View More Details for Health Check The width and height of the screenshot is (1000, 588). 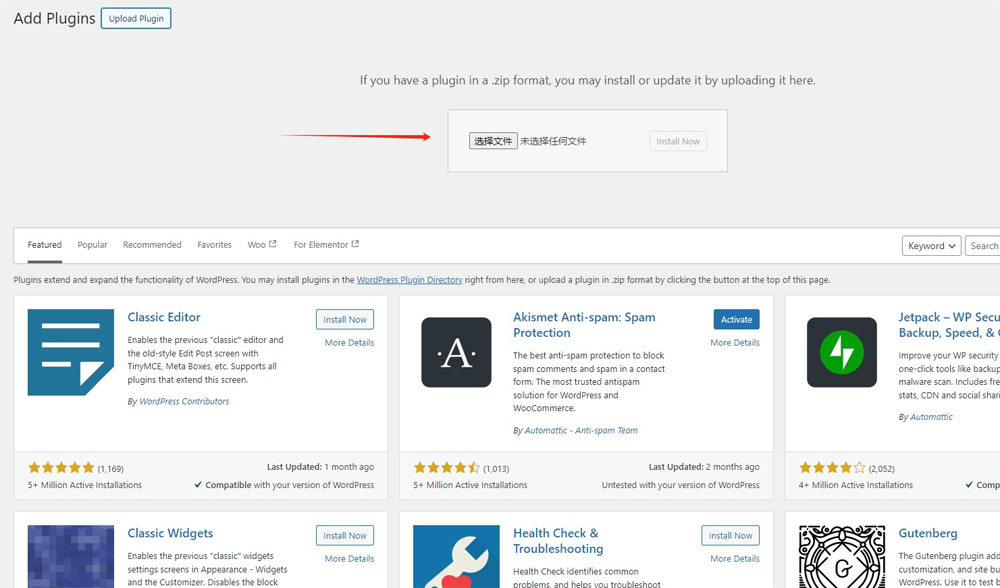[x=735, y=559]
